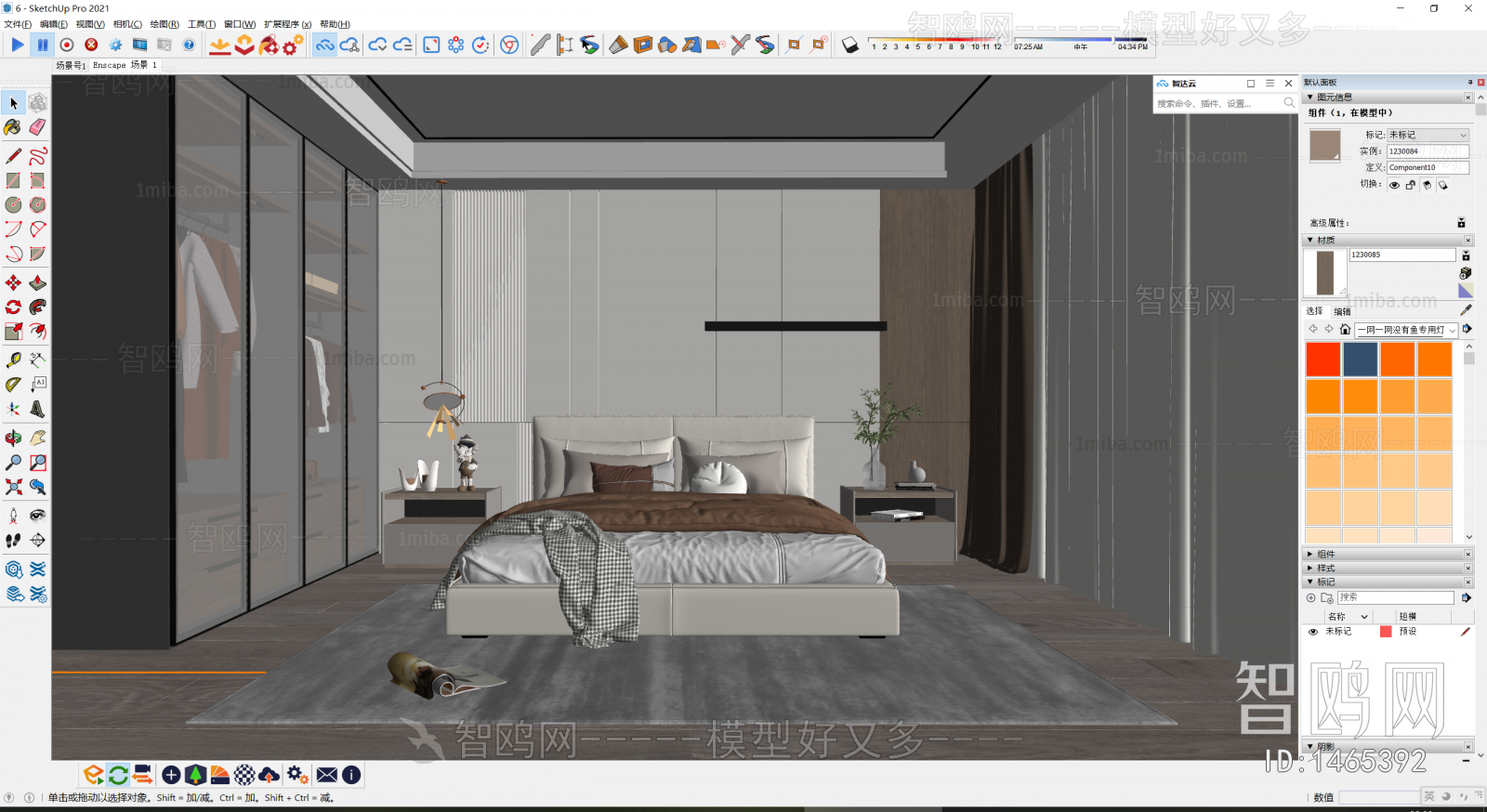Toggle the shadow display box icon in toolbar

coord(849,45)
